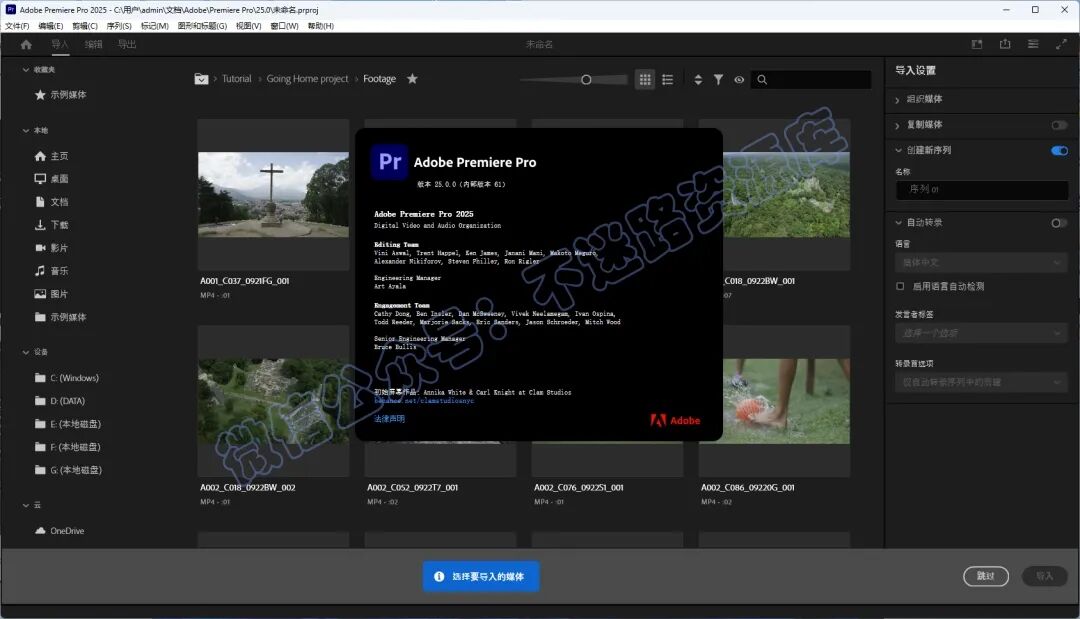Select 示例媒体 in favorites
Image resolution: width=1080 pixels, height=619 pixels.
coord(61,94)
